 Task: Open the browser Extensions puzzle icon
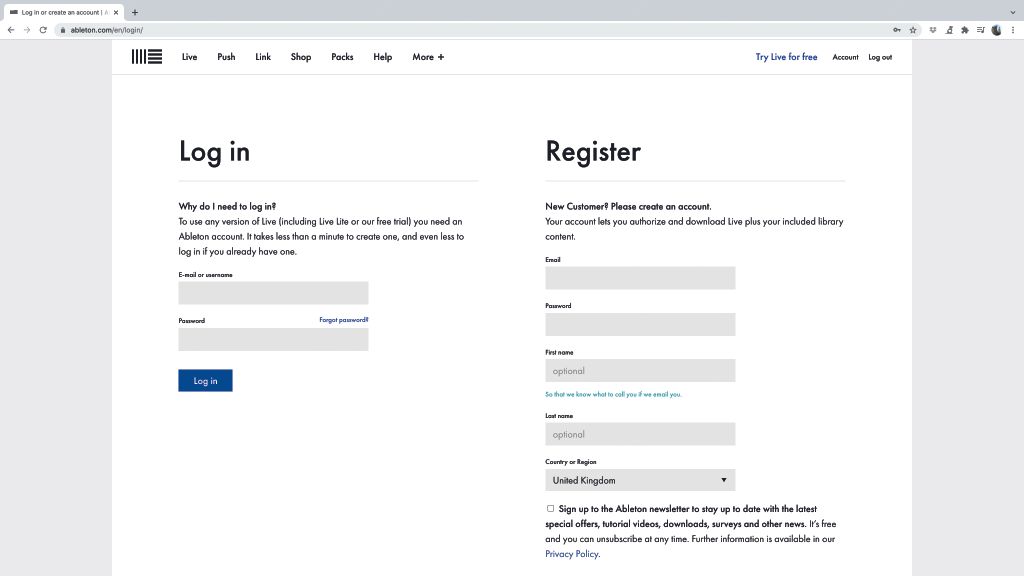tap(965, 30)
